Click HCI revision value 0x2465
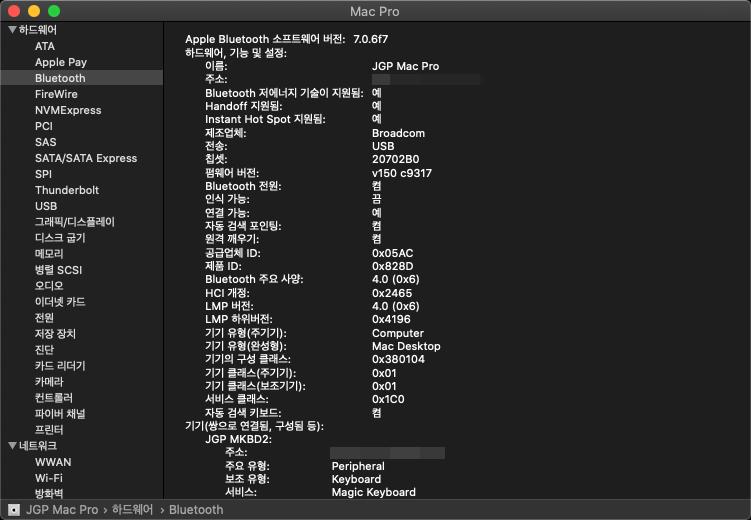This screenshot has width=751, height=520. (x=392, y=293)
